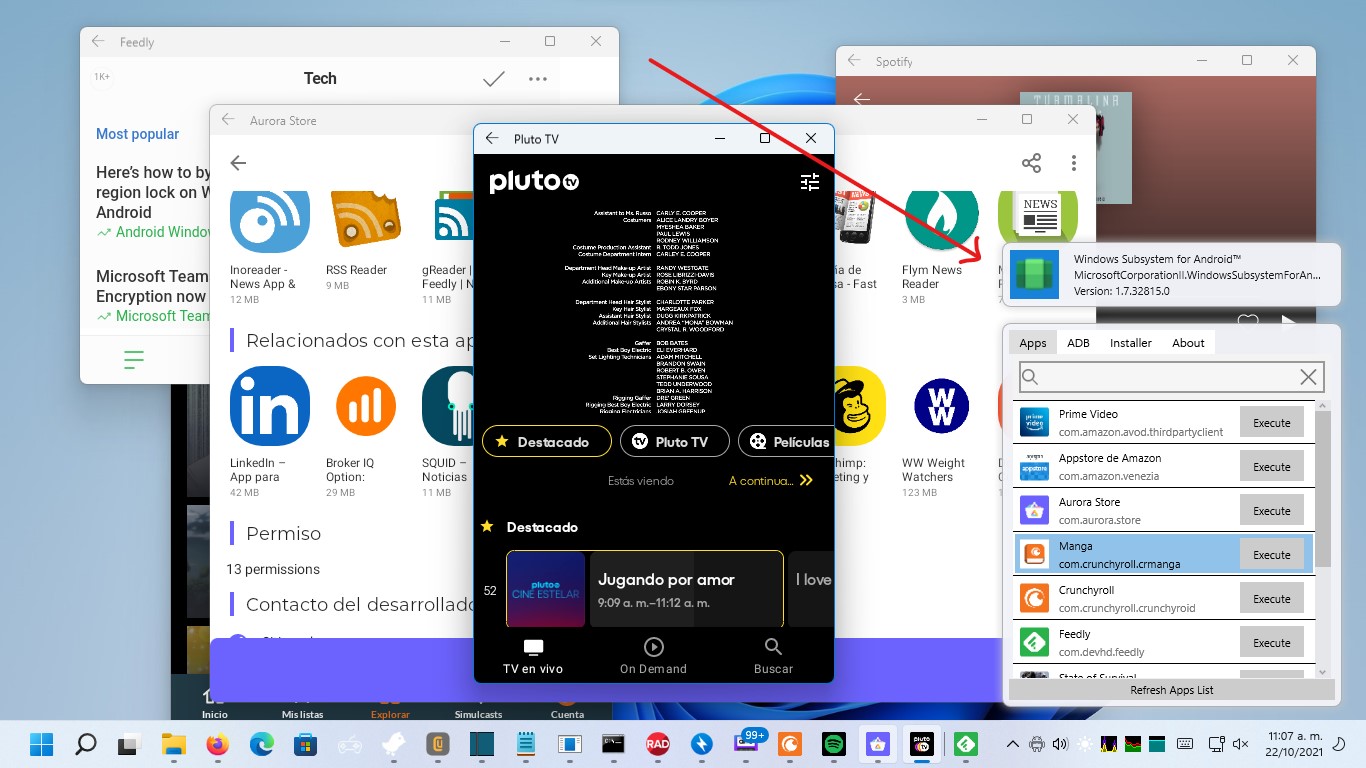Screen dimensions: 1366x768
Task: Switch to the ADB tab
Action: (x=1078, y=342)
